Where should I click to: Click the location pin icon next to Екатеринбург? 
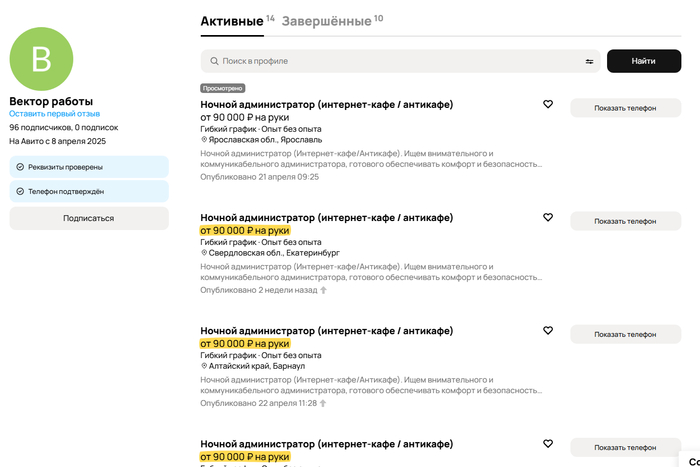coord(204,254)
